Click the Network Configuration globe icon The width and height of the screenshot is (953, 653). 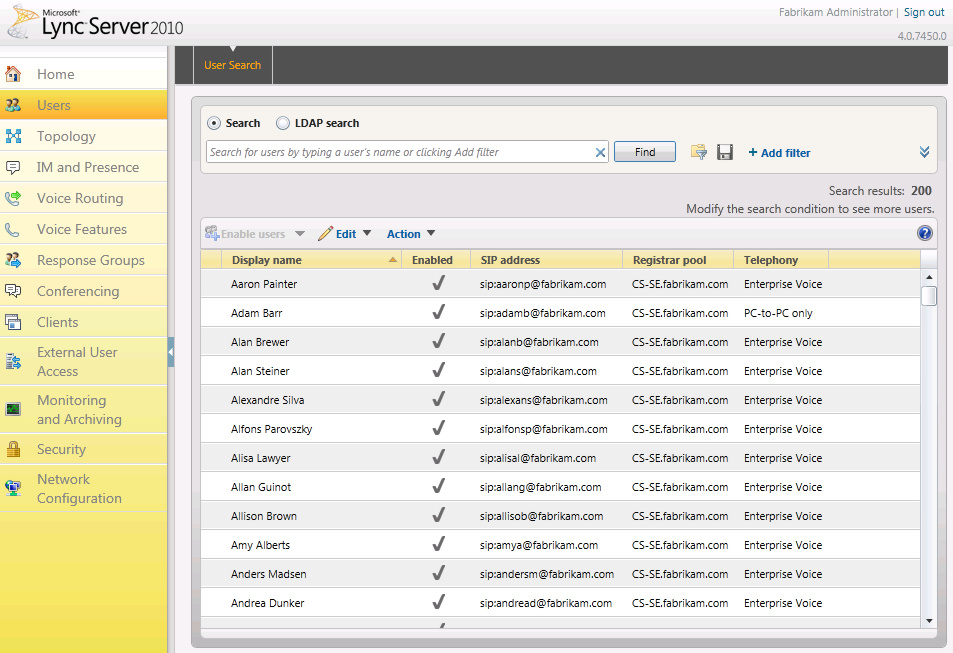click(x=13, y=488)
